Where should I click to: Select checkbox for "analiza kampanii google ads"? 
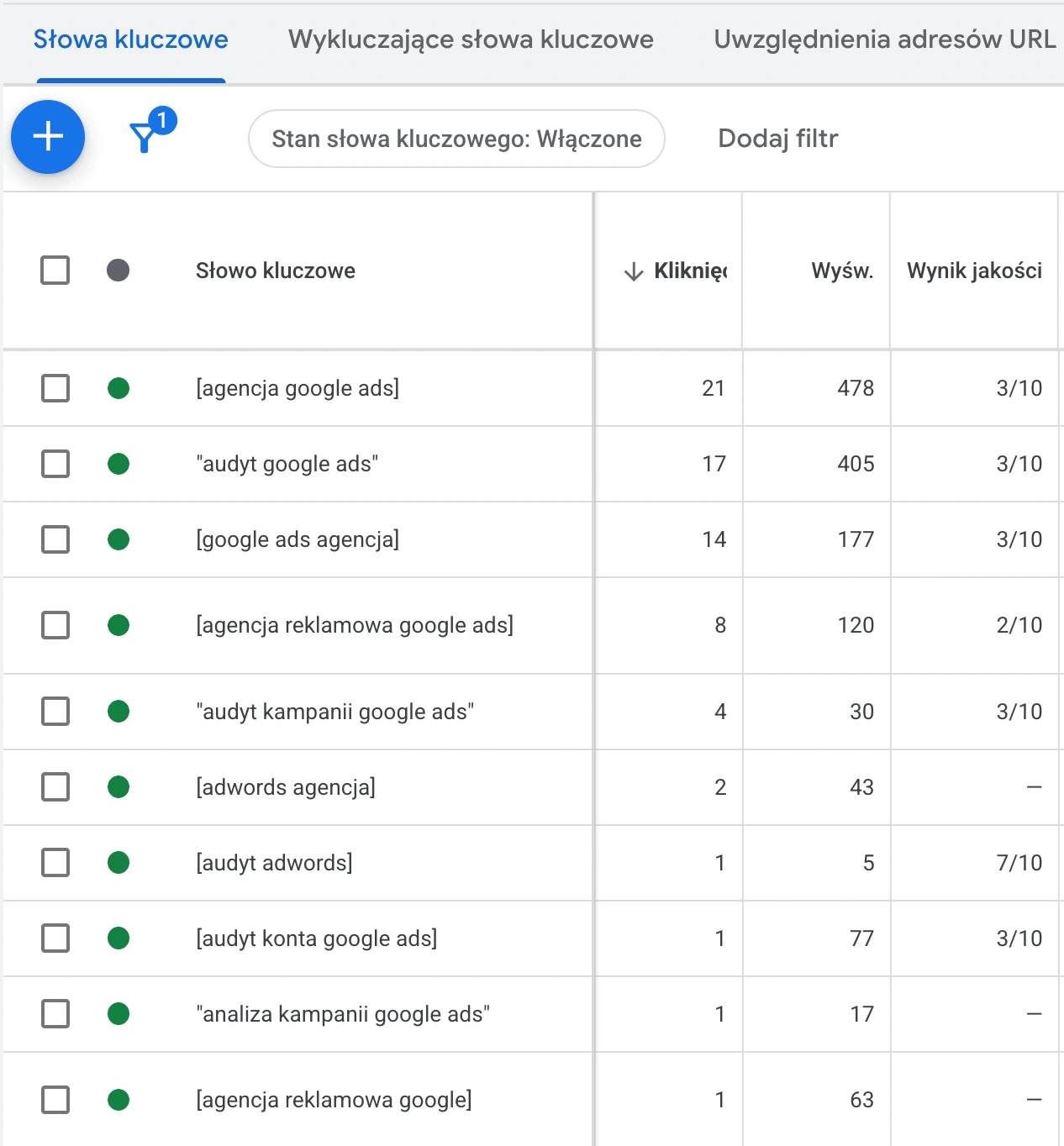(55, 1014)
